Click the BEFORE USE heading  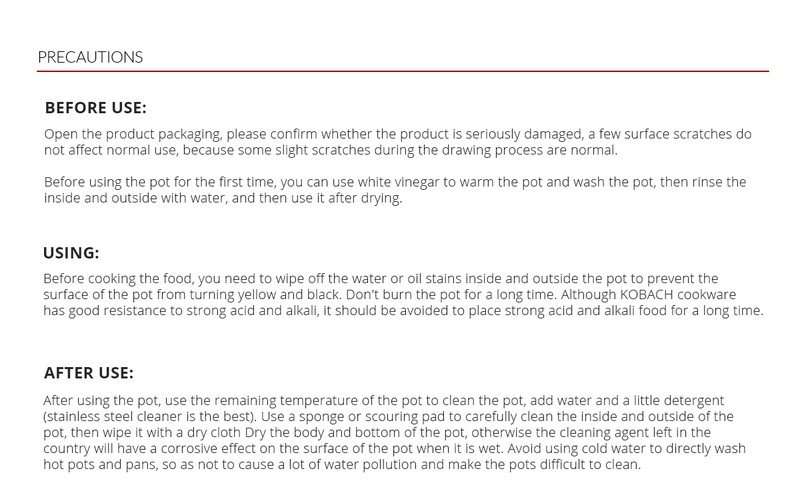click(x=95, y=108)
